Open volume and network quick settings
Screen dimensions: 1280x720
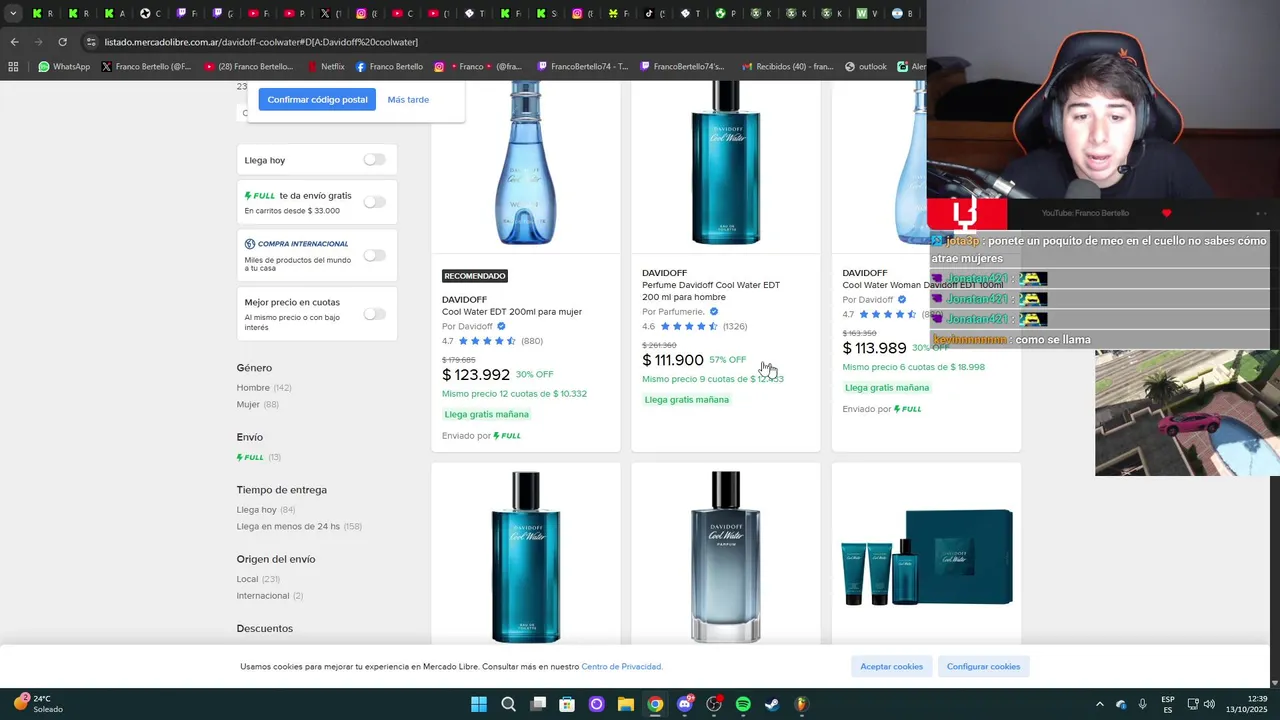click(1201, 704)
